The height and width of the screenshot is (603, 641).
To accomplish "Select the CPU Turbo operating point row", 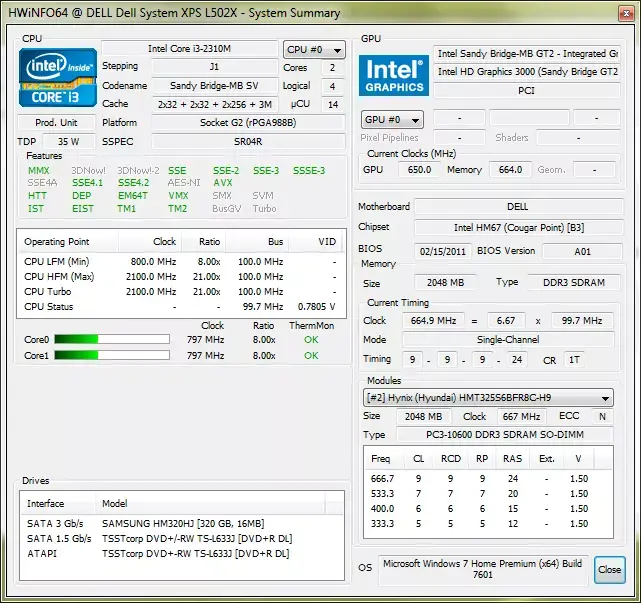I will 182,291.
